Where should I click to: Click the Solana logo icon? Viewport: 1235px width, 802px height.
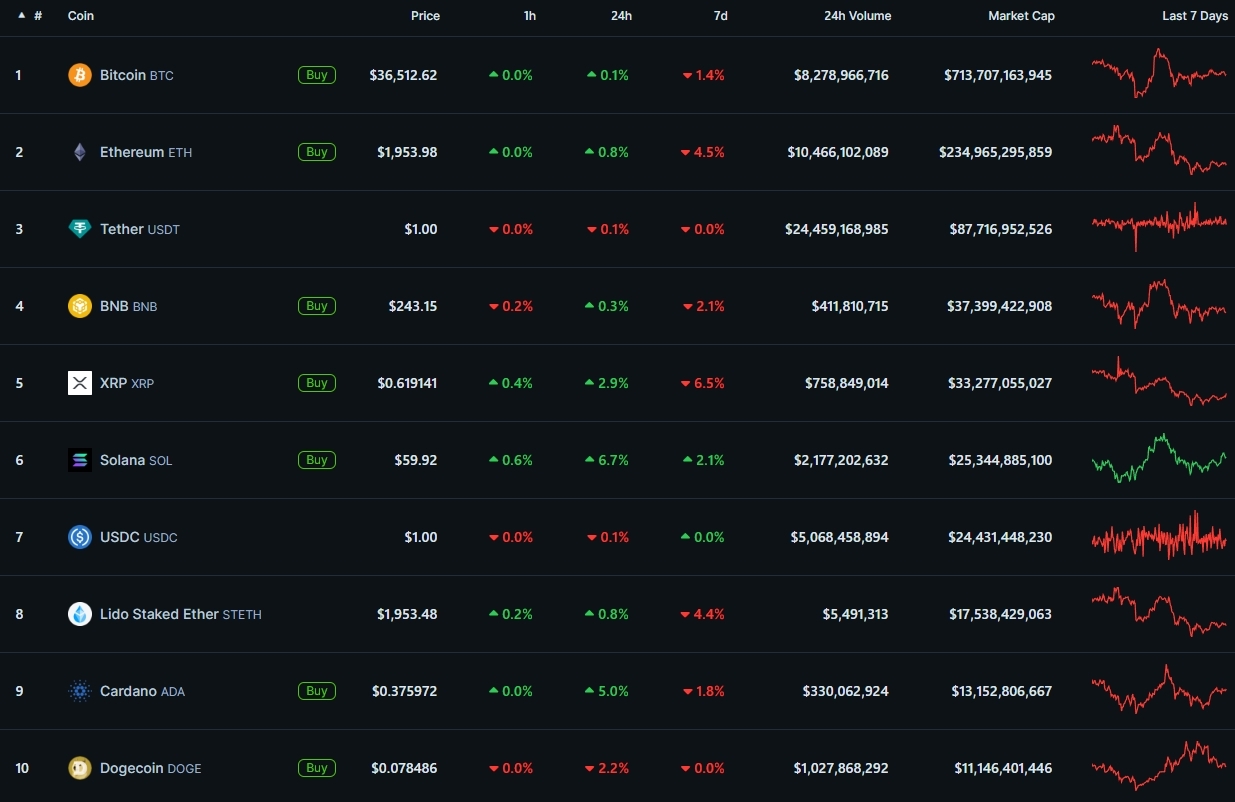click(80, 460)
